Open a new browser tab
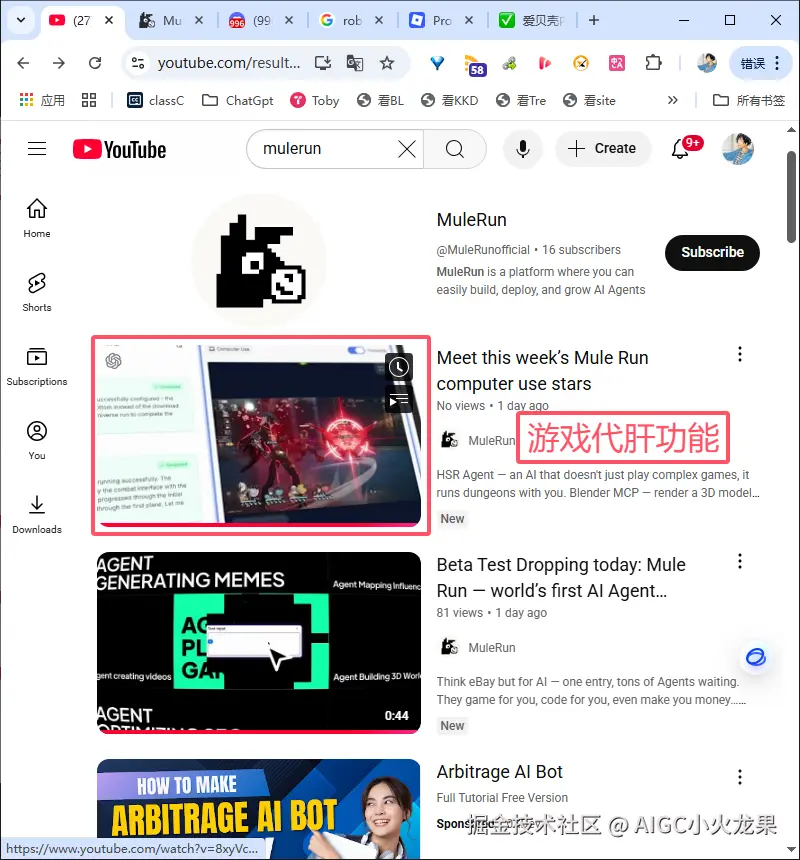 click(x=593, y=20)
